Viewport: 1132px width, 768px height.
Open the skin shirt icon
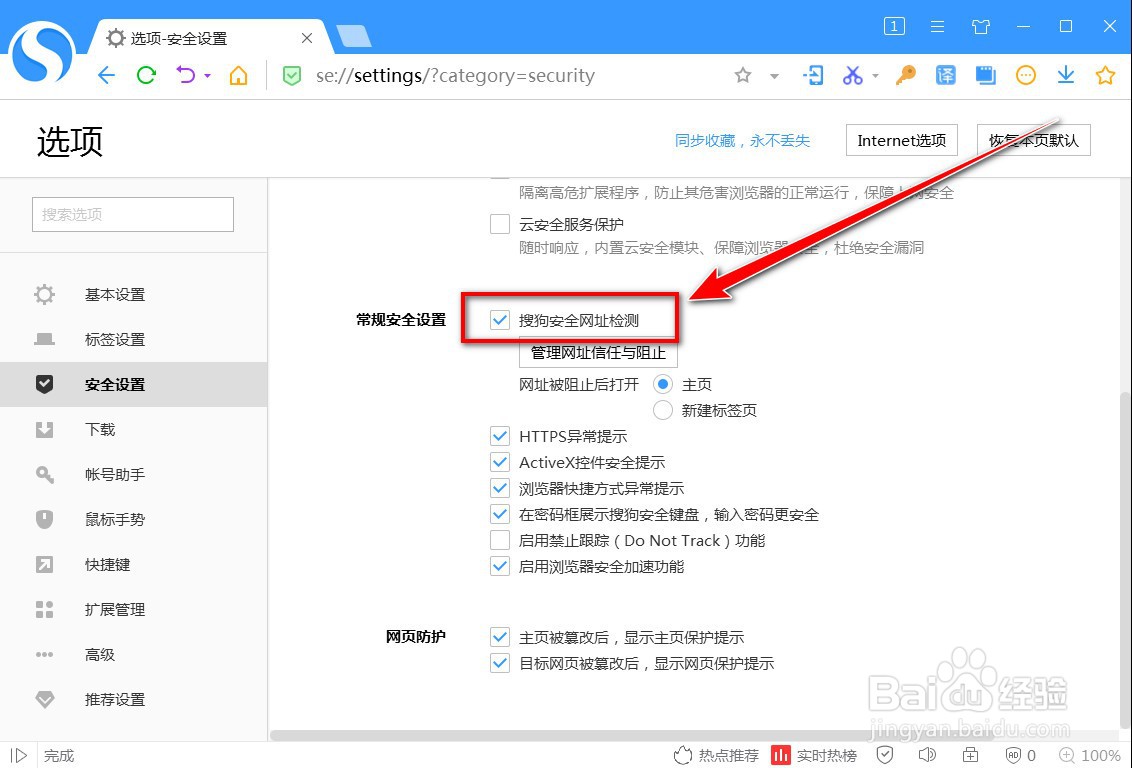(x=980, y=27)
